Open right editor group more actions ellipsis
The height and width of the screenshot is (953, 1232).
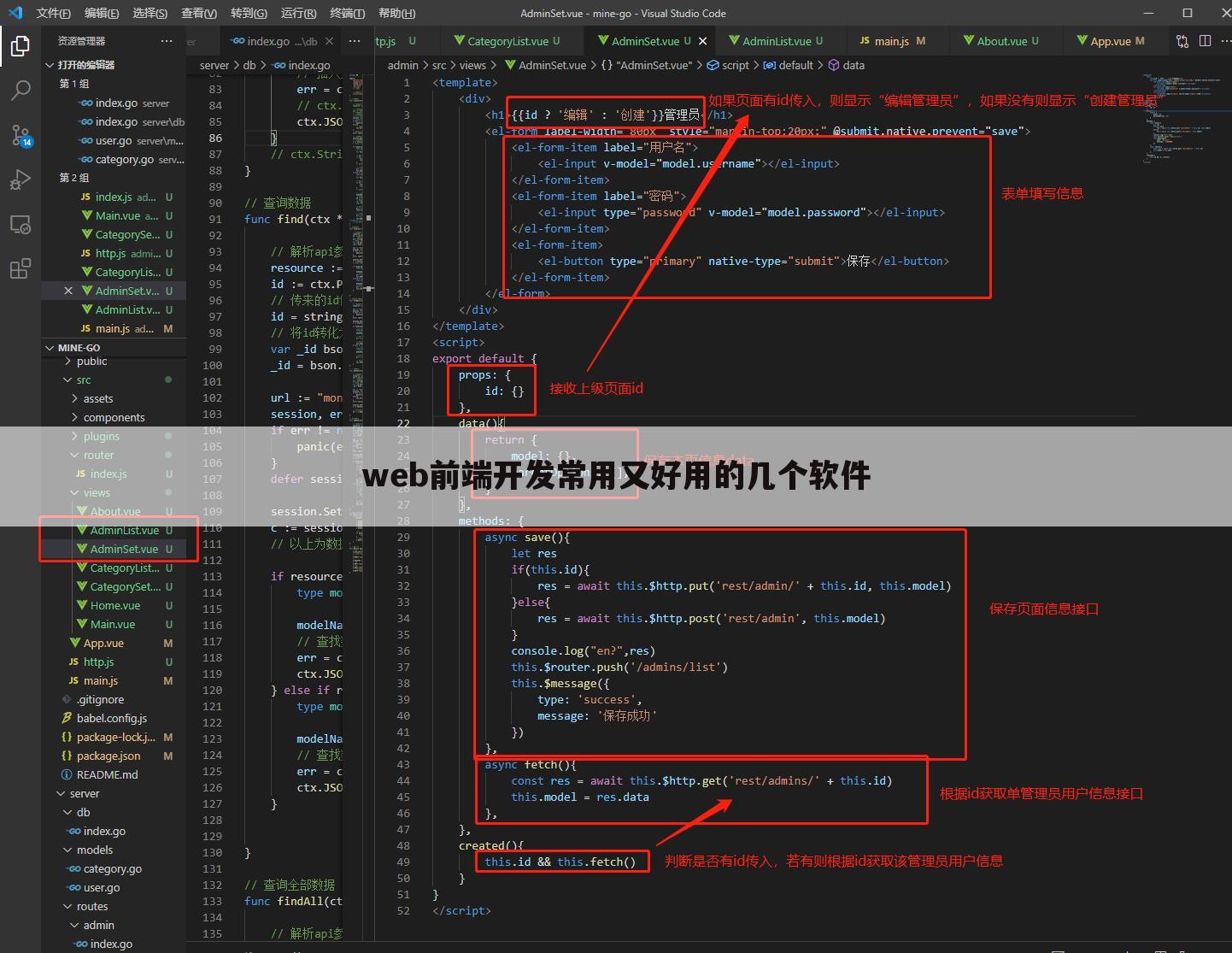[x=1227, y=41]
